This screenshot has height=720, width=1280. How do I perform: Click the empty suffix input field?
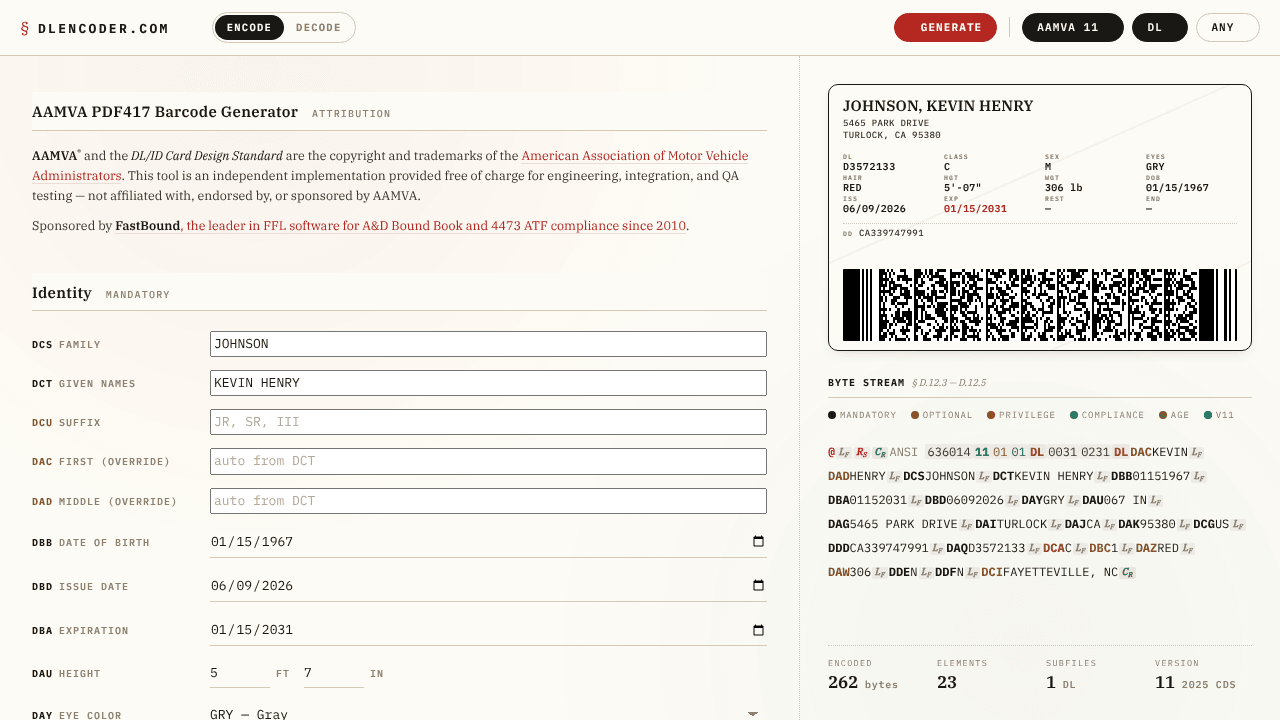488,422
